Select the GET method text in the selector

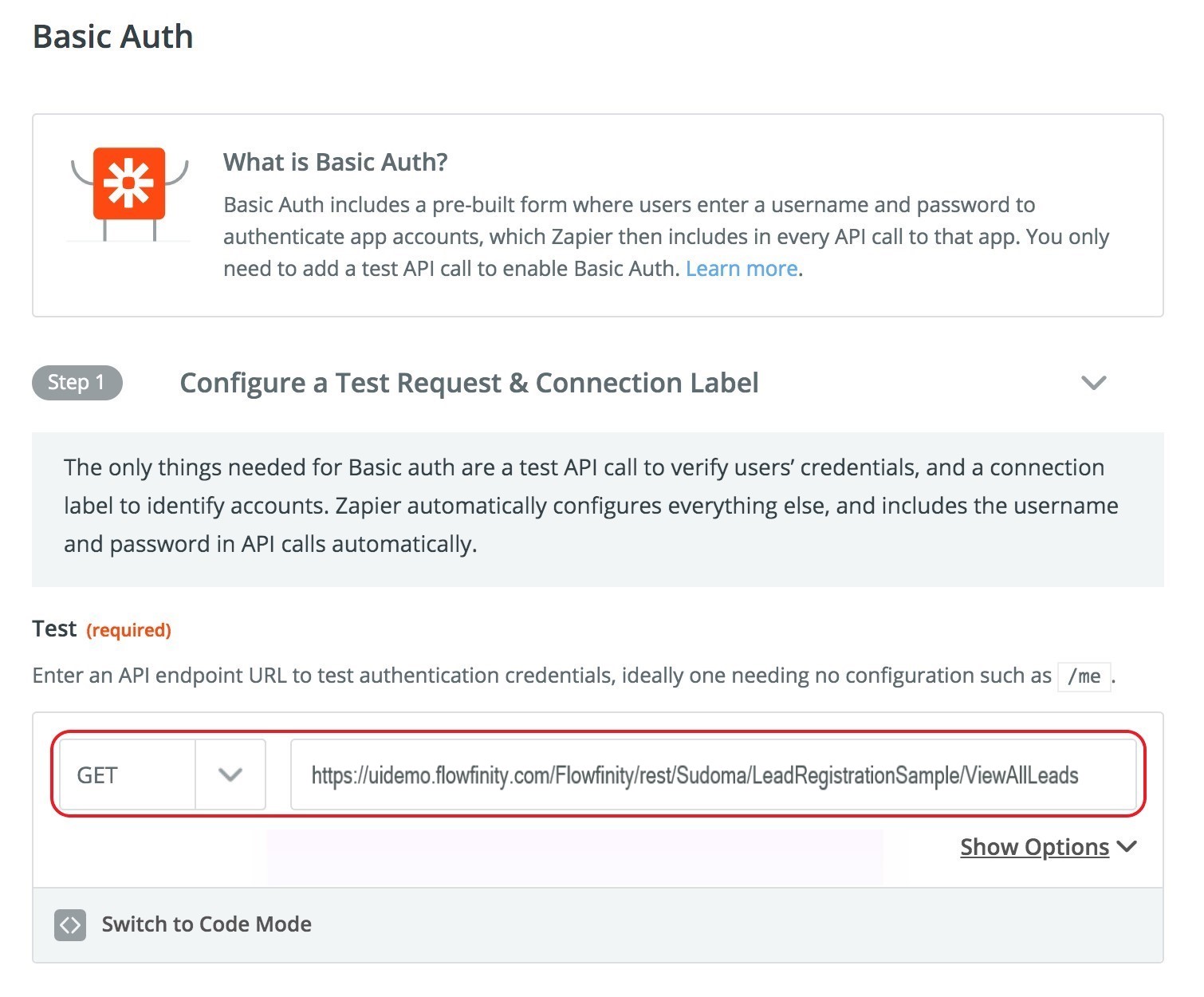[x=97, y=775]
